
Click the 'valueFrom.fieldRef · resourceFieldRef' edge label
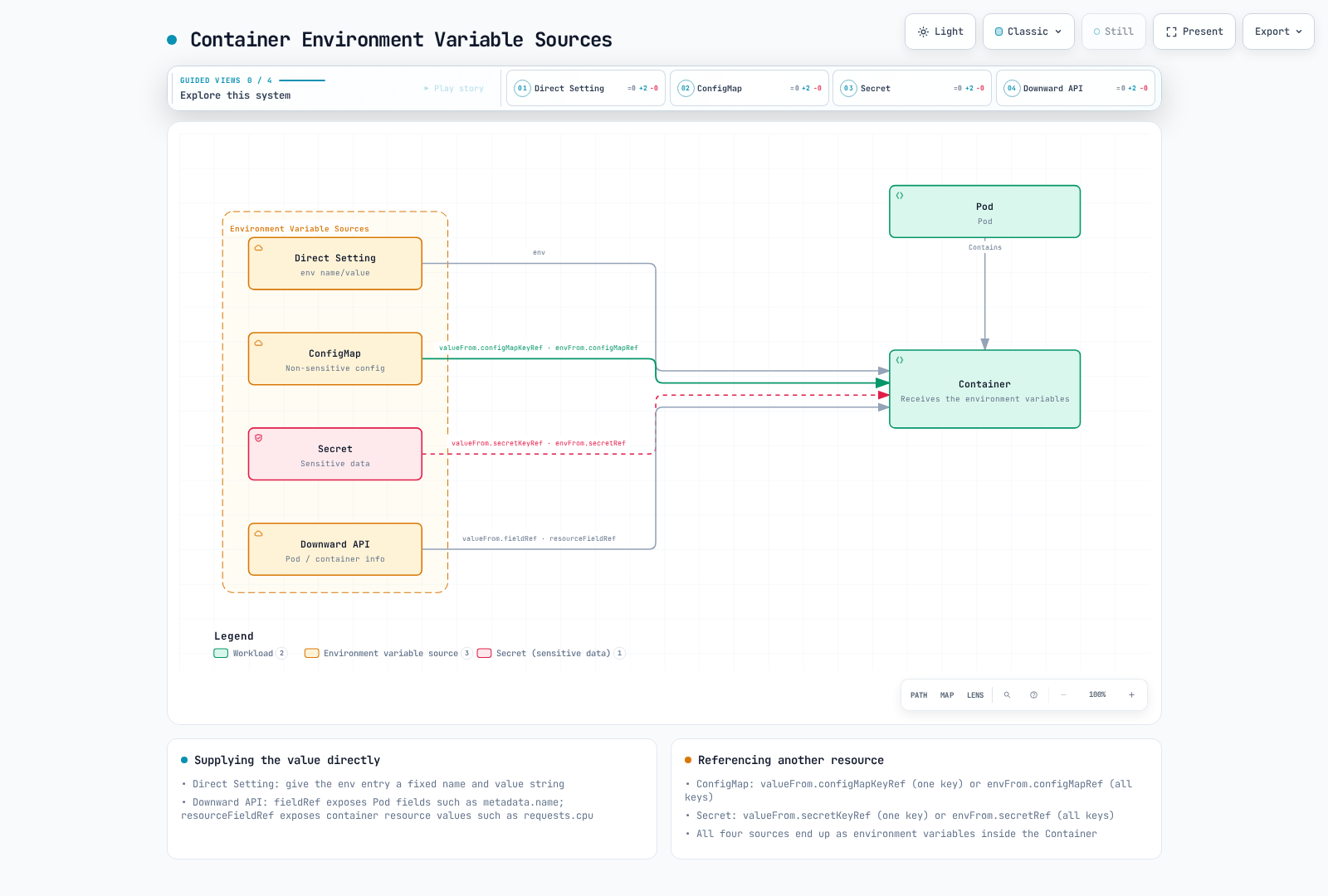[539, 538]
